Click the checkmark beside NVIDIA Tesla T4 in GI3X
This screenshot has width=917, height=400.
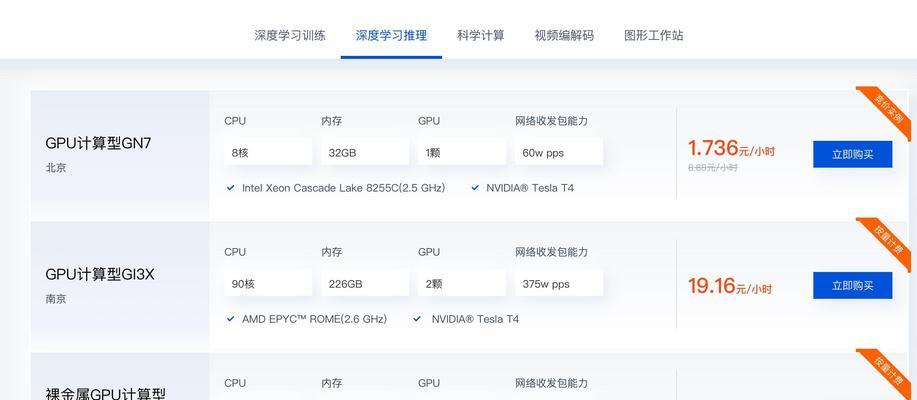click(417, 319)
